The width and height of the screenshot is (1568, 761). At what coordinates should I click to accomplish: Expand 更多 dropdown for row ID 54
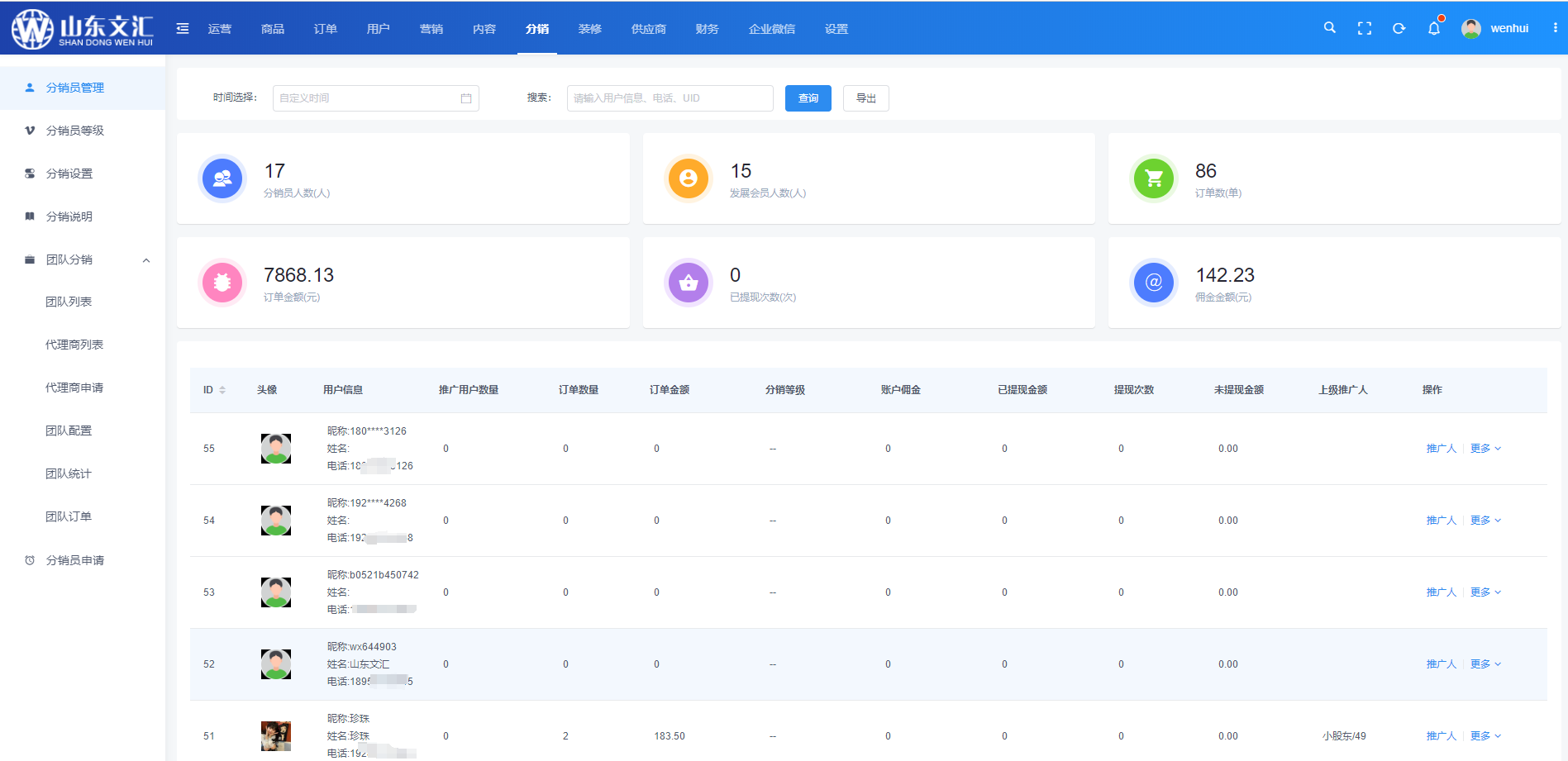click(1485, 521)
